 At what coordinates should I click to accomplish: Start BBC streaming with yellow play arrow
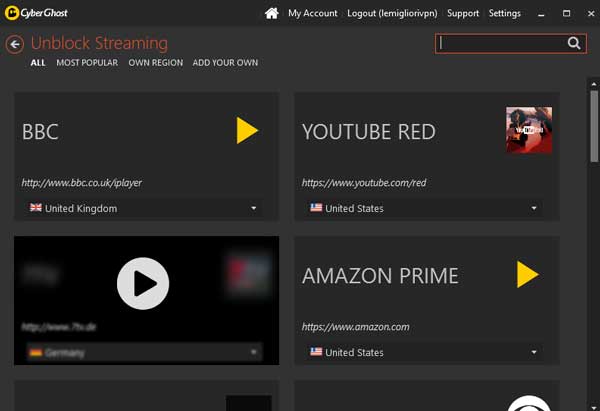click(247, 130)
